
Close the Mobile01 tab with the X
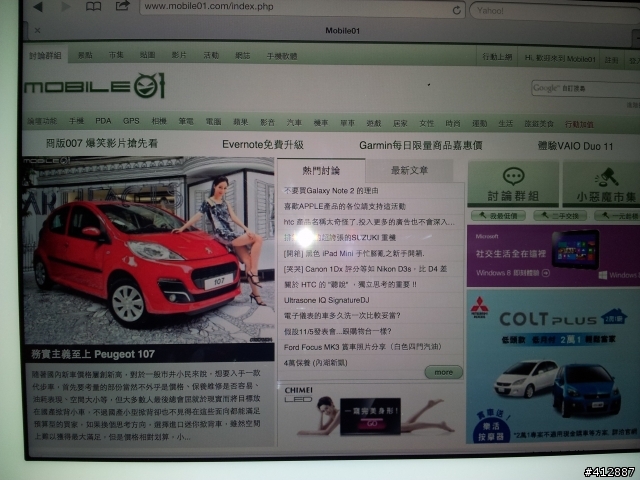(37, 30)
